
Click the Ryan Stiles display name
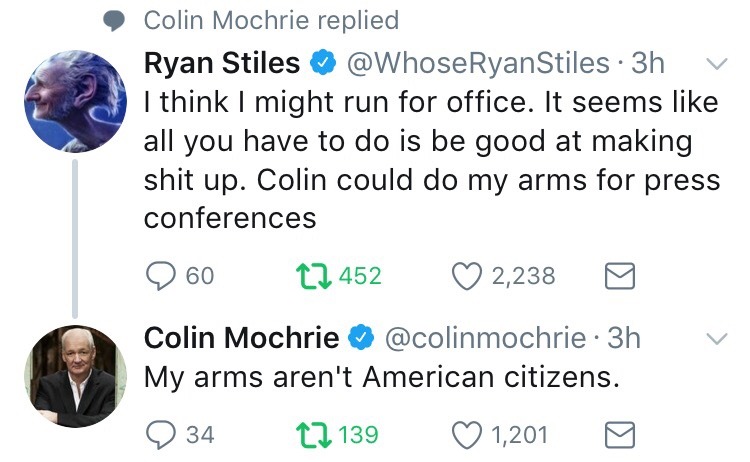tap(222, 63)
